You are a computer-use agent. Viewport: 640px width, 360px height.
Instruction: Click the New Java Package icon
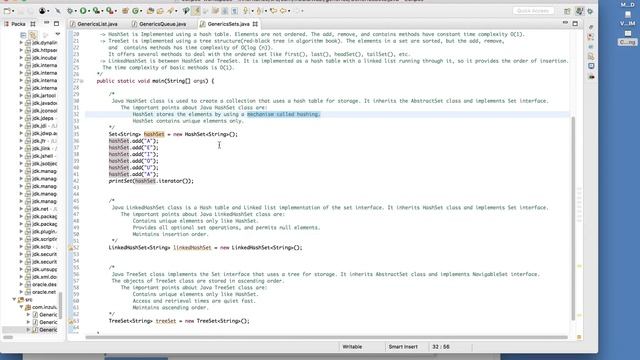[x=125, y=11]
